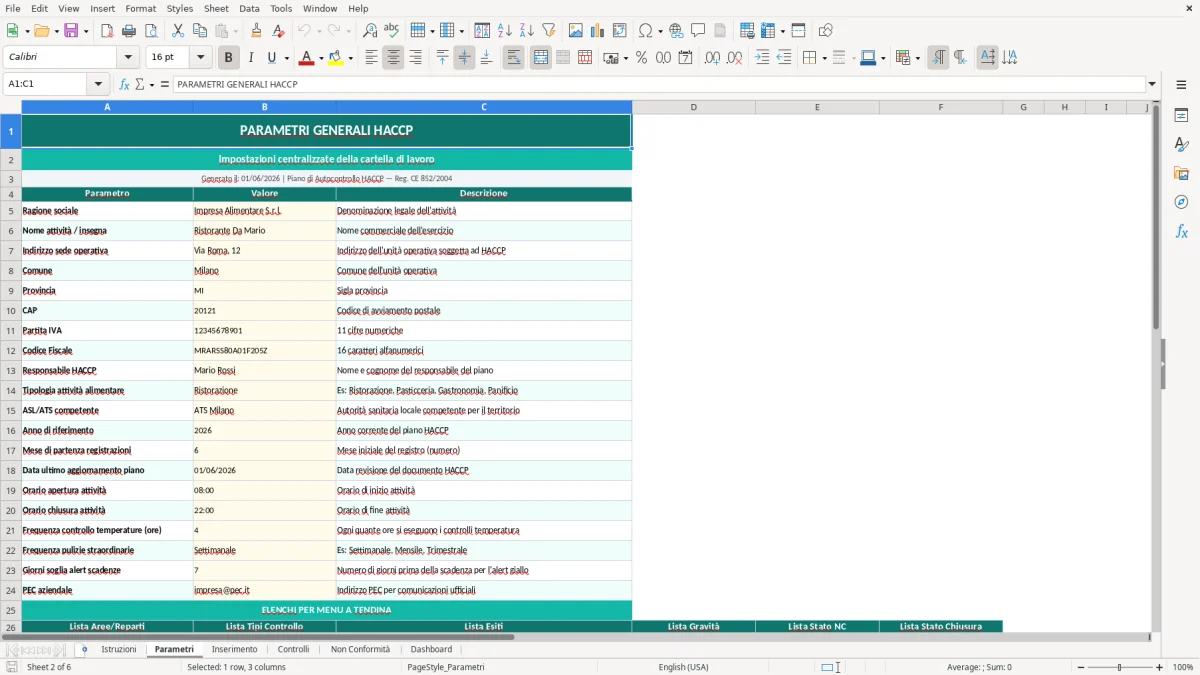Toggle Align Left
Viewport: 1200px width, 675px height.
[x=371, y=58]
